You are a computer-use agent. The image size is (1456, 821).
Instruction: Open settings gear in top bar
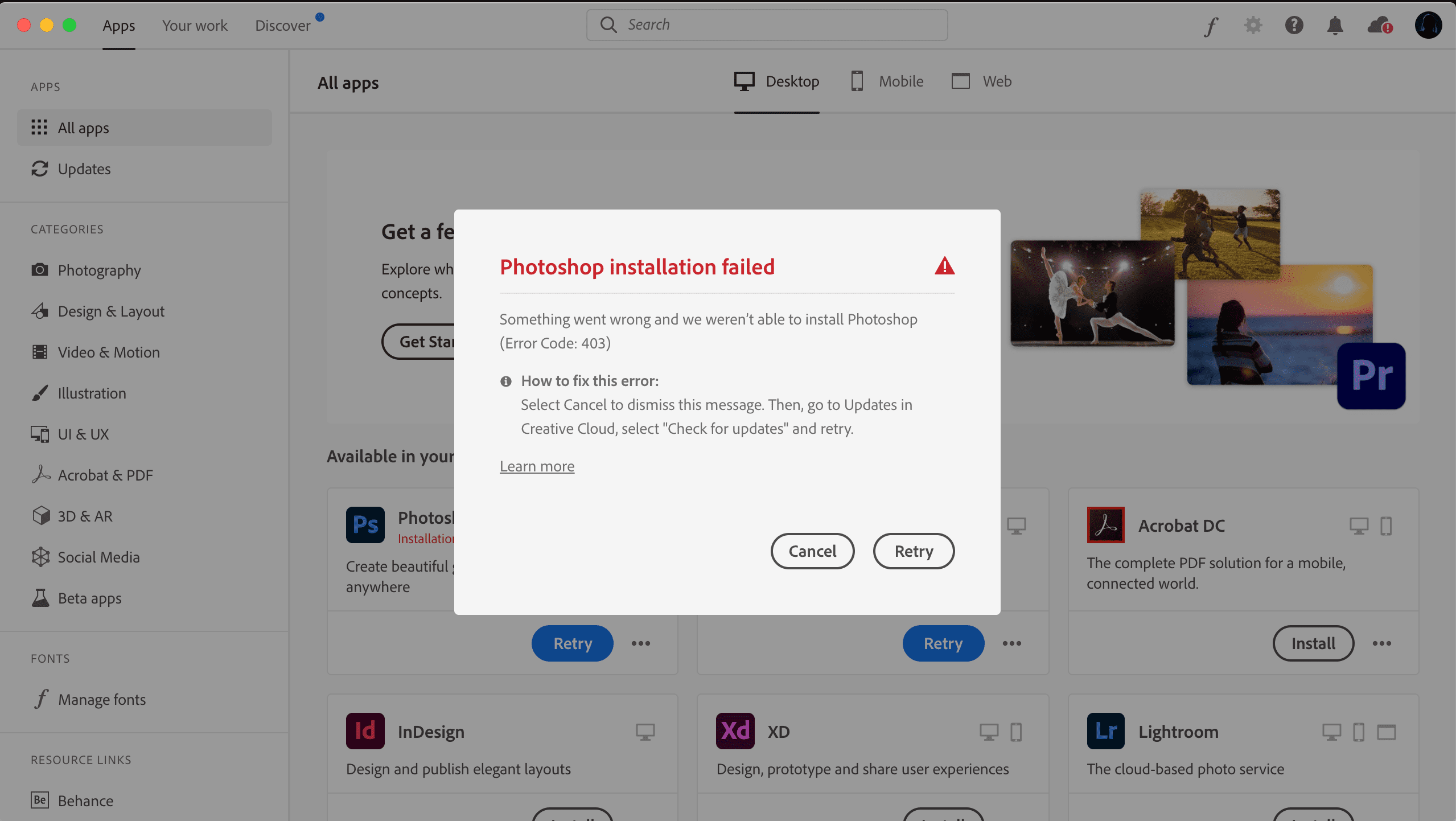pos(1253,25)
